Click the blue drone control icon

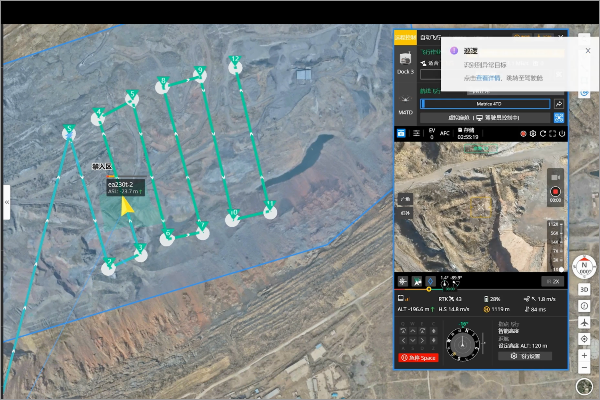coord(559,118)
